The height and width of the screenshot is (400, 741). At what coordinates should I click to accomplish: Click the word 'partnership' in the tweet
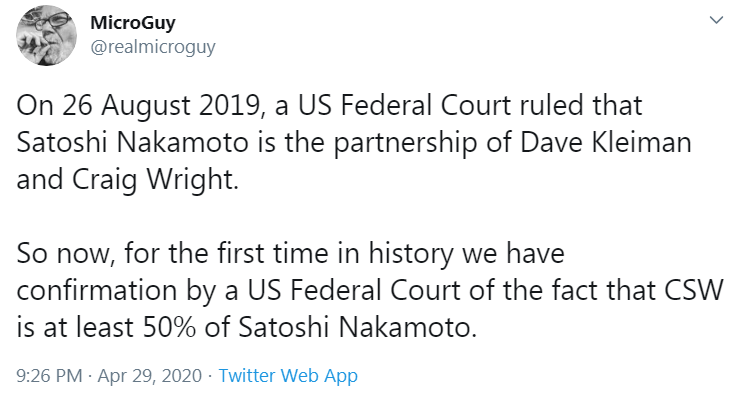click(405, 143)
